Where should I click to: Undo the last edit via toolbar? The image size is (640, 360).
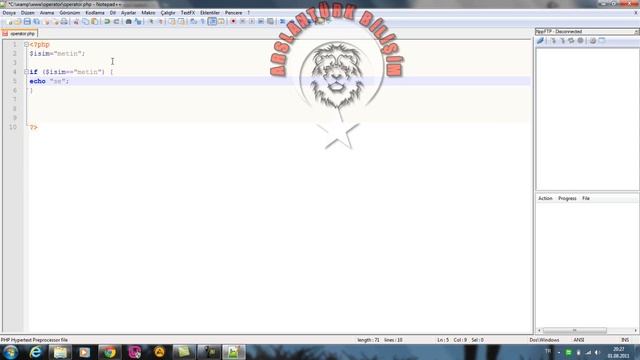[107, 21]
